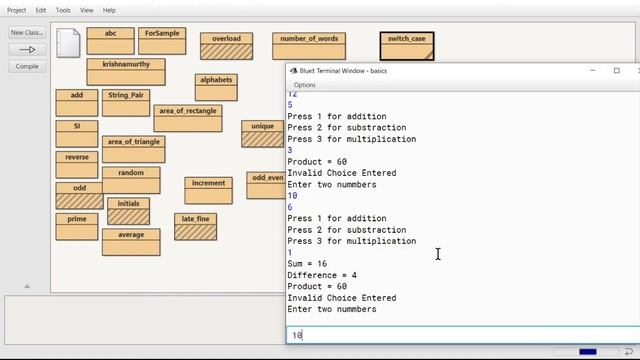The width and height of the screenshot is (640, 360).
Task: Open the project README paper icon
Action: click(68, 43)
